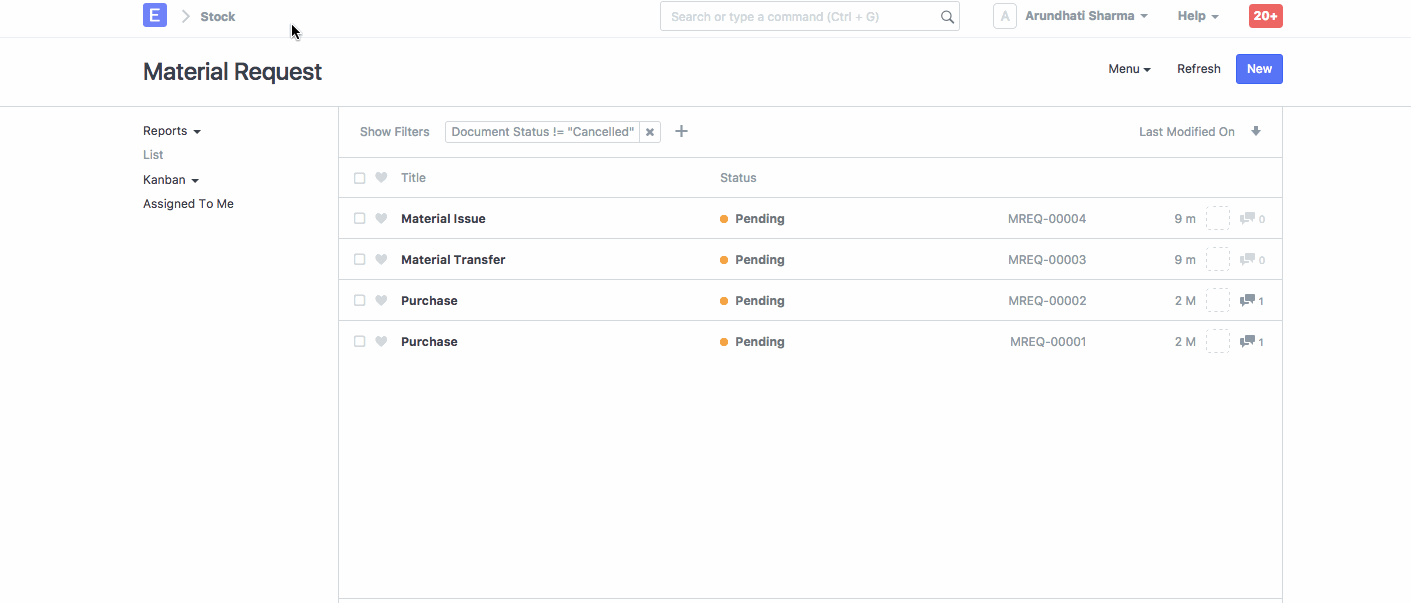Expand the Menu dropdown

click(x=1128, y=68)
